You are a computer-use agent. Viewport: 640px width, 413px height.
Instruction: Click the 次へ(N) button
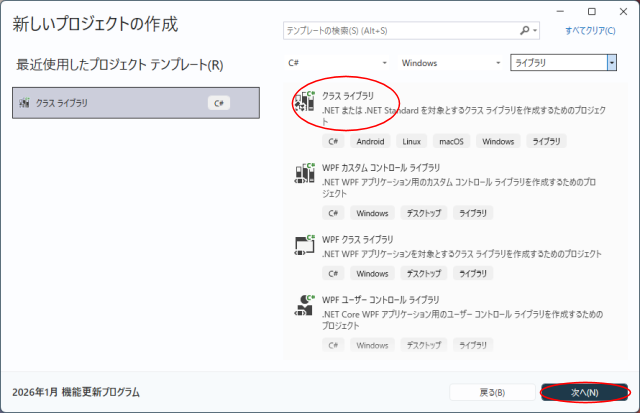coord(584,392)
